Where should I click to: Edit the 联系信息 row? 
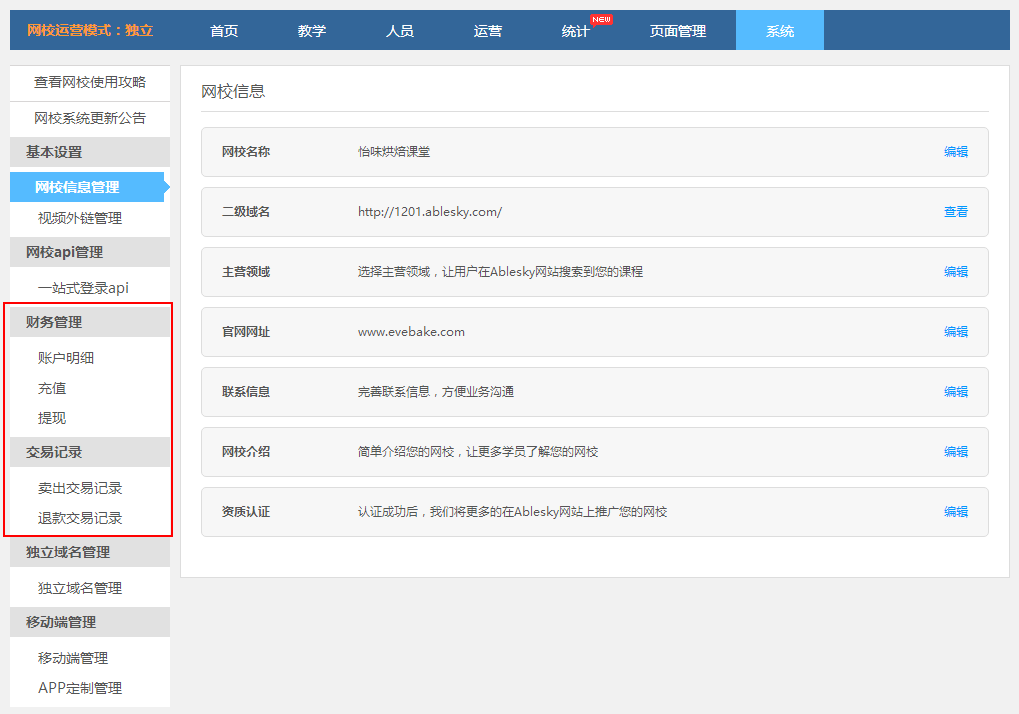pyautogui.click(x=955, y=392)
